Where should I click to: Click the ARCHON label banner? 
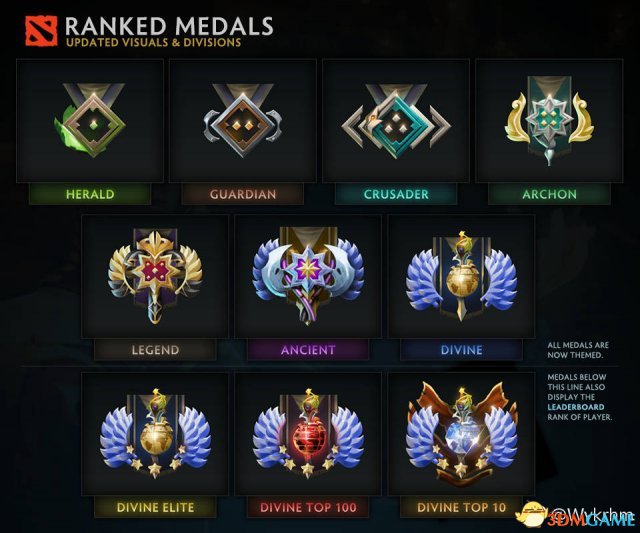(x=549, y=194)
